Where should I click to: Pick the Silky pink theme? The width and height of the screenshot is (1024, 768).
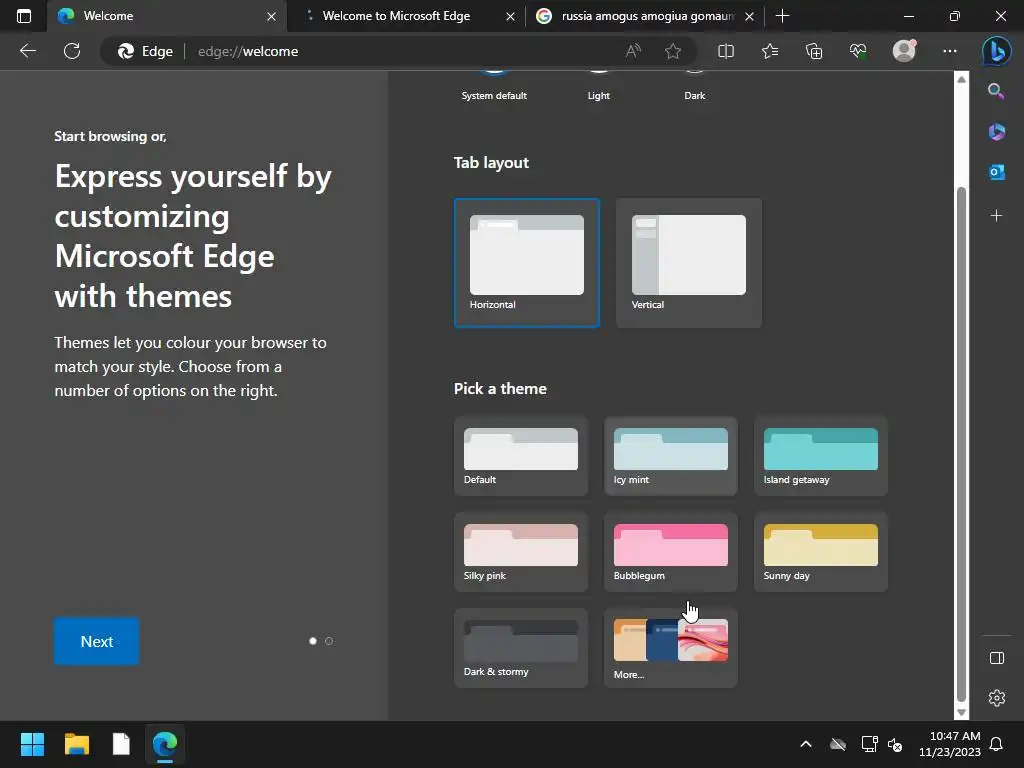click(x=520, y=552)
